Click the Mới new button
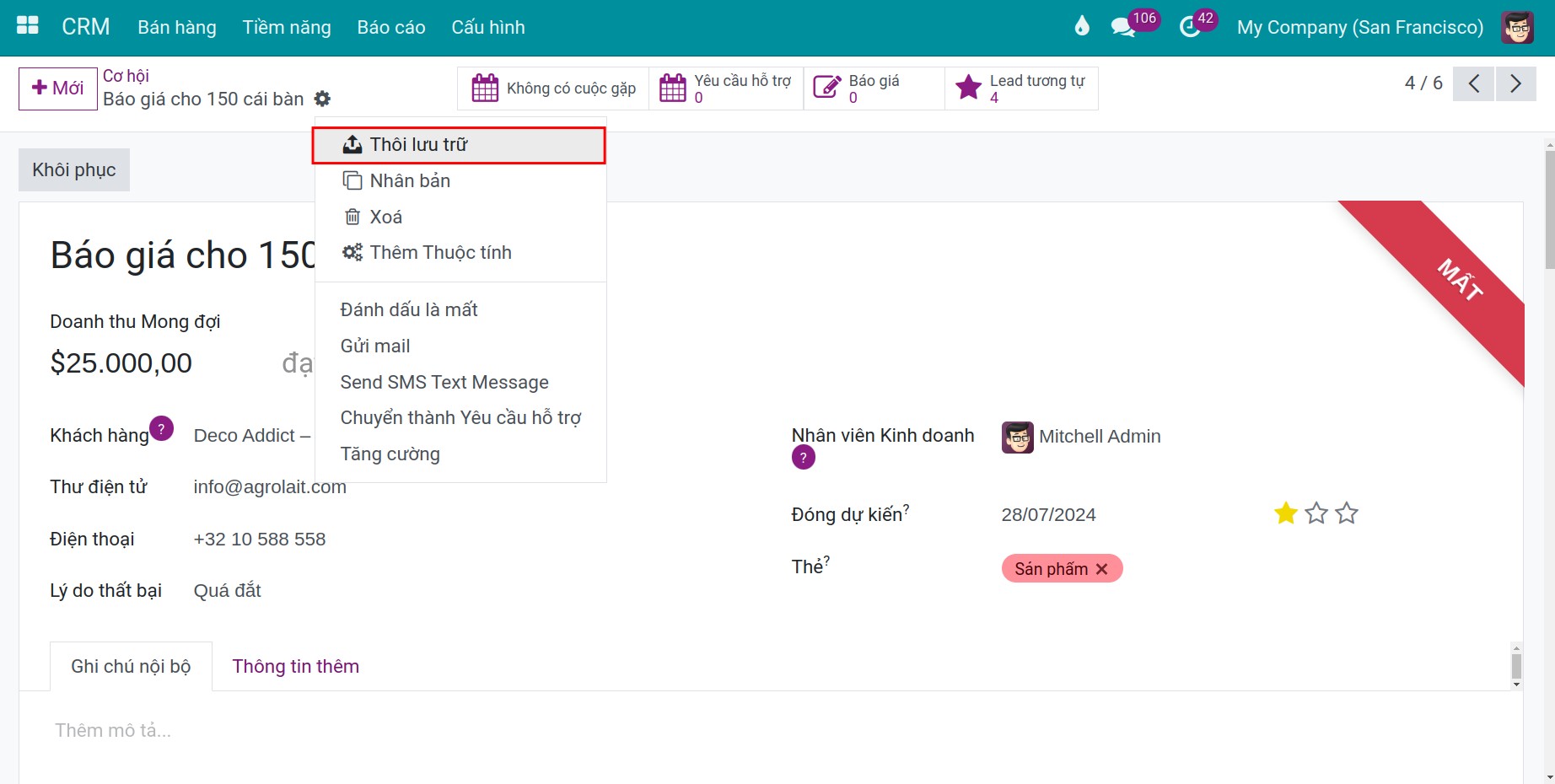The height and width of the screenshot is (784, 1555). coord(57,89)
